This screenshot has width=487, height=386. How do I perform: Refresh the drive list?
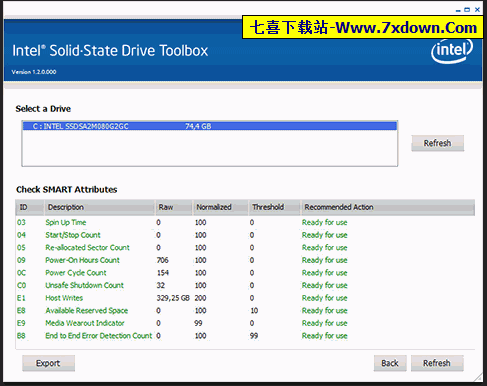click(x=437, y=143)
